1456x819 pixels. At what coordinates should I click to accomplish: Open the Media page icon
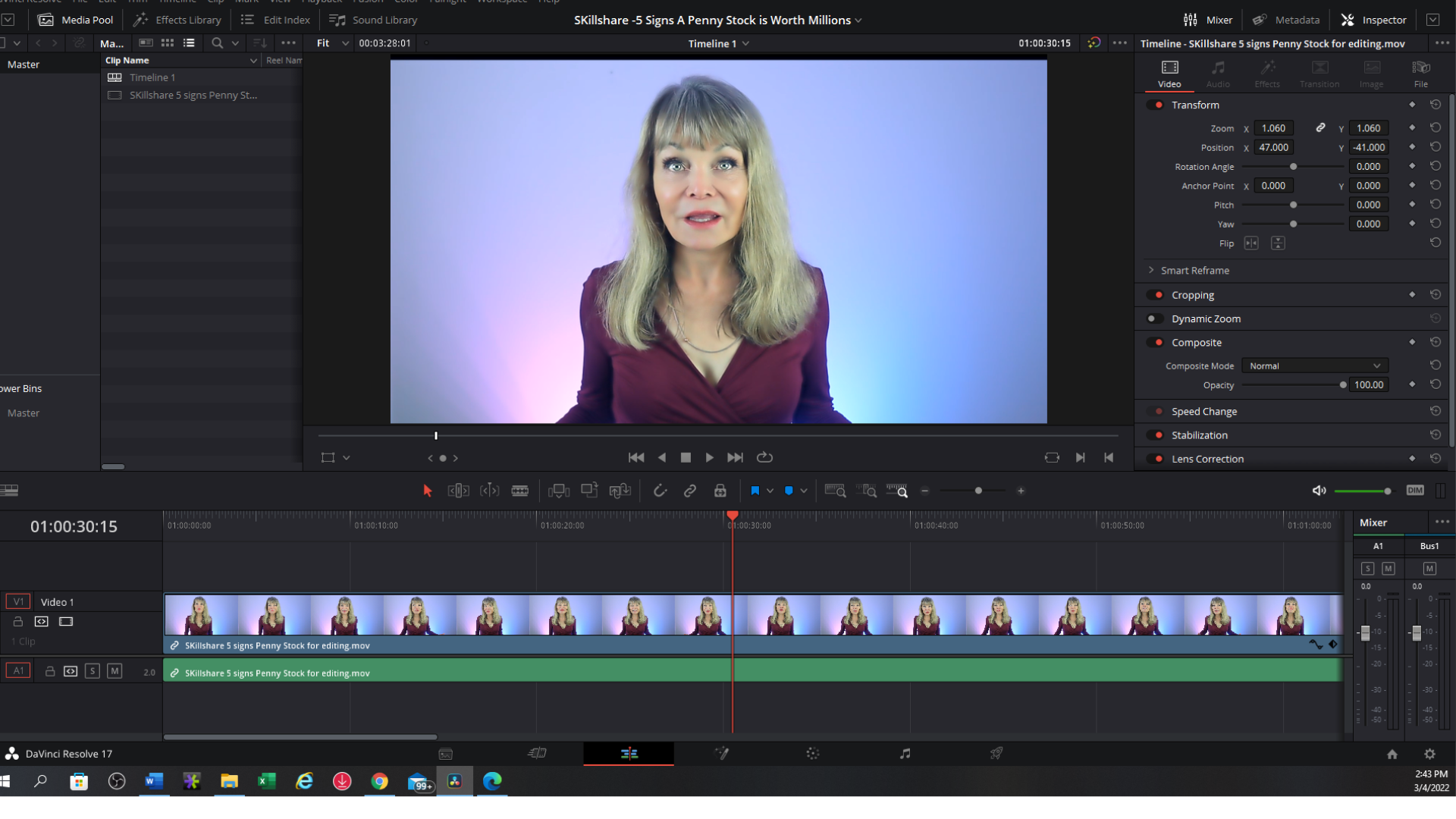pyautogui.click(x=446, y=753)
